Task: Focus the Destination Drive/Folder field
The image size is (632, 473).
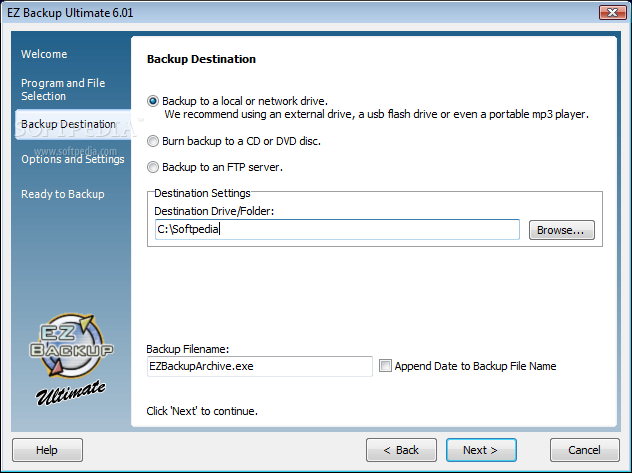Action: point(337,229)
